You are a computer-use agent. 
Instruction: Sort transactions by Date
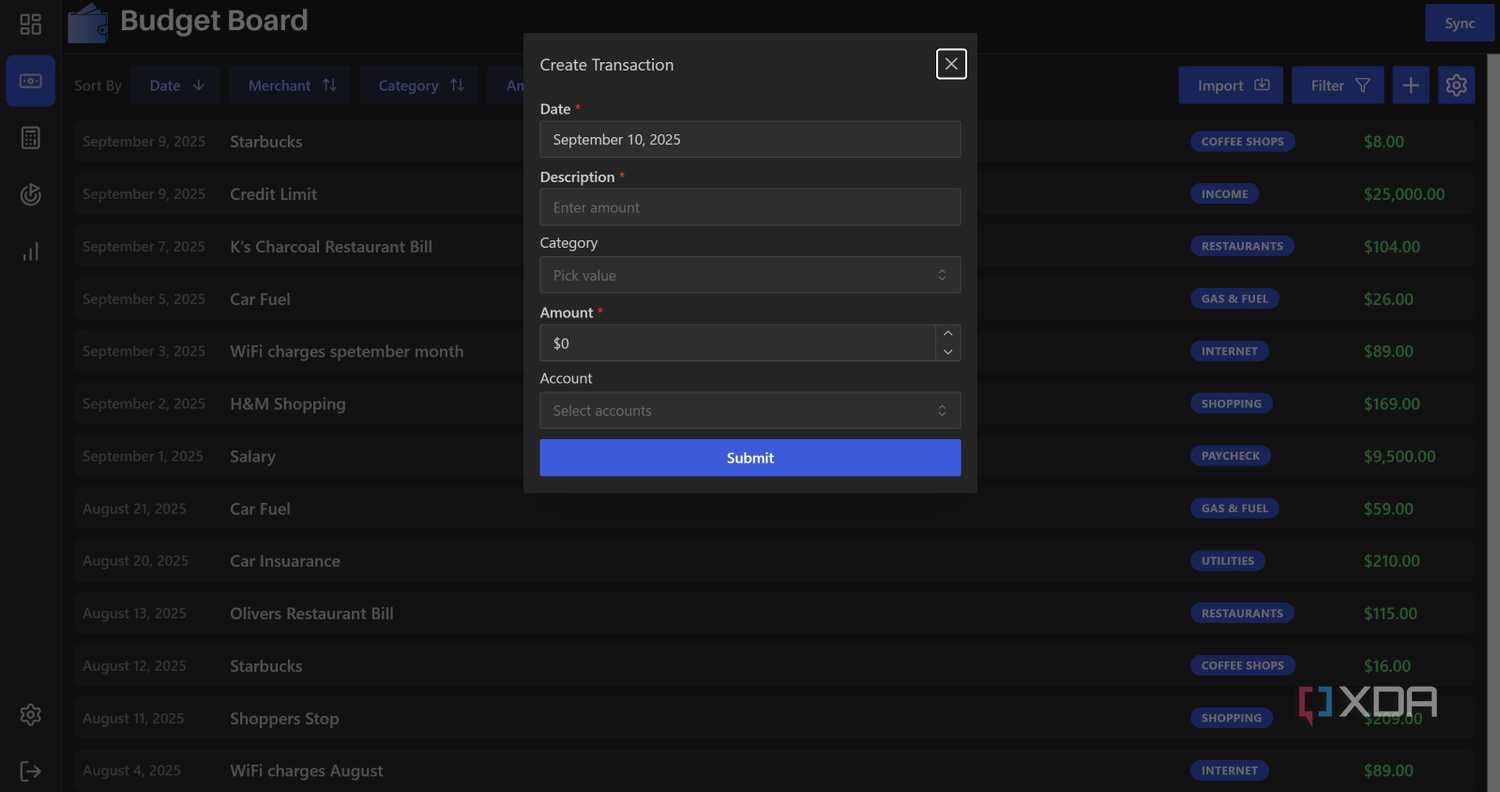(x=175, y=86)
